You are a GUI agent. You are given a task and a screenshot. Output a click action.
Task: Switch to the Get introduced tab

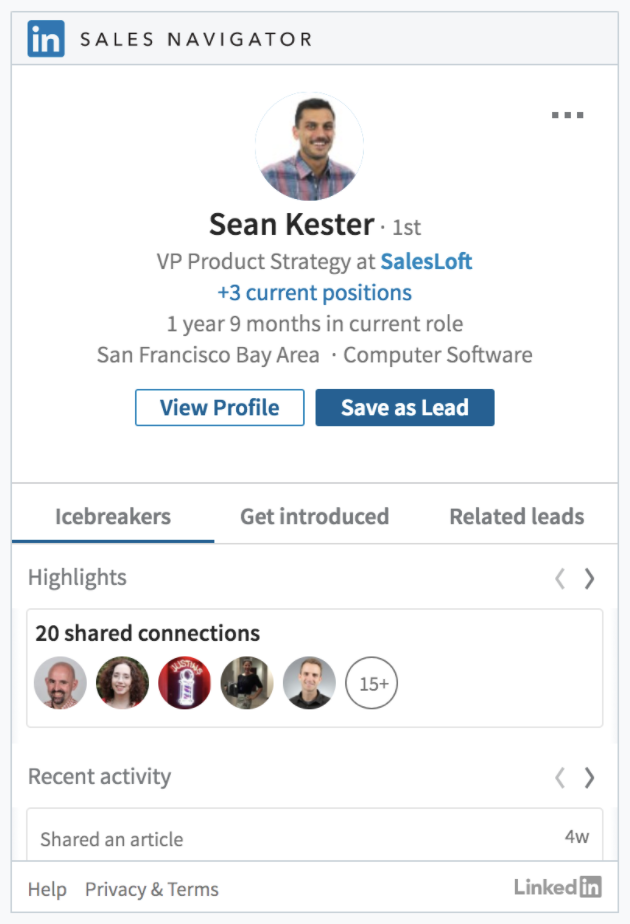click(x=314, y=516)
